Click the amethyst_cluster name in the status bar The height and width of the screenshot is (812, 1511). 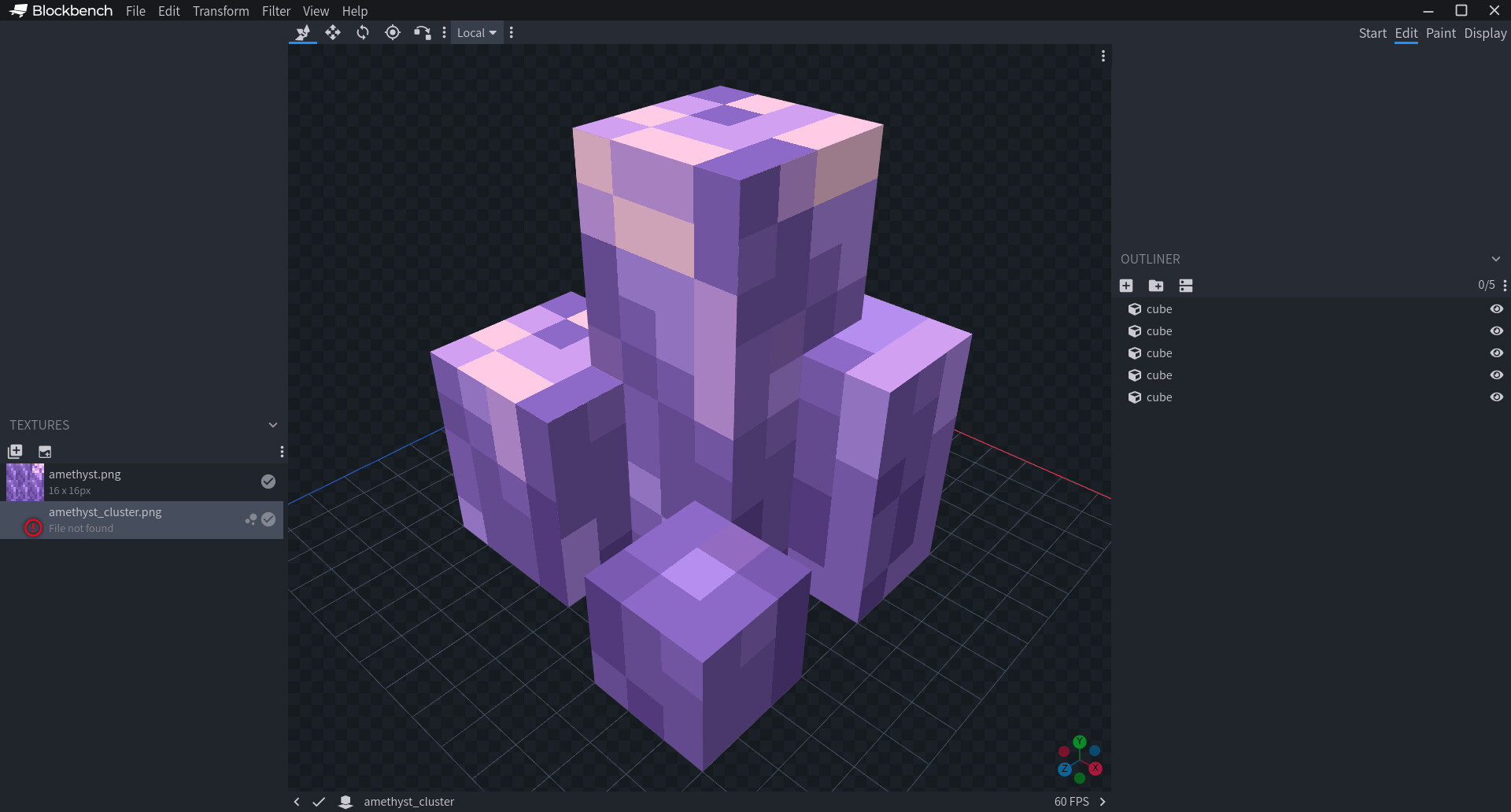(409, 801)
